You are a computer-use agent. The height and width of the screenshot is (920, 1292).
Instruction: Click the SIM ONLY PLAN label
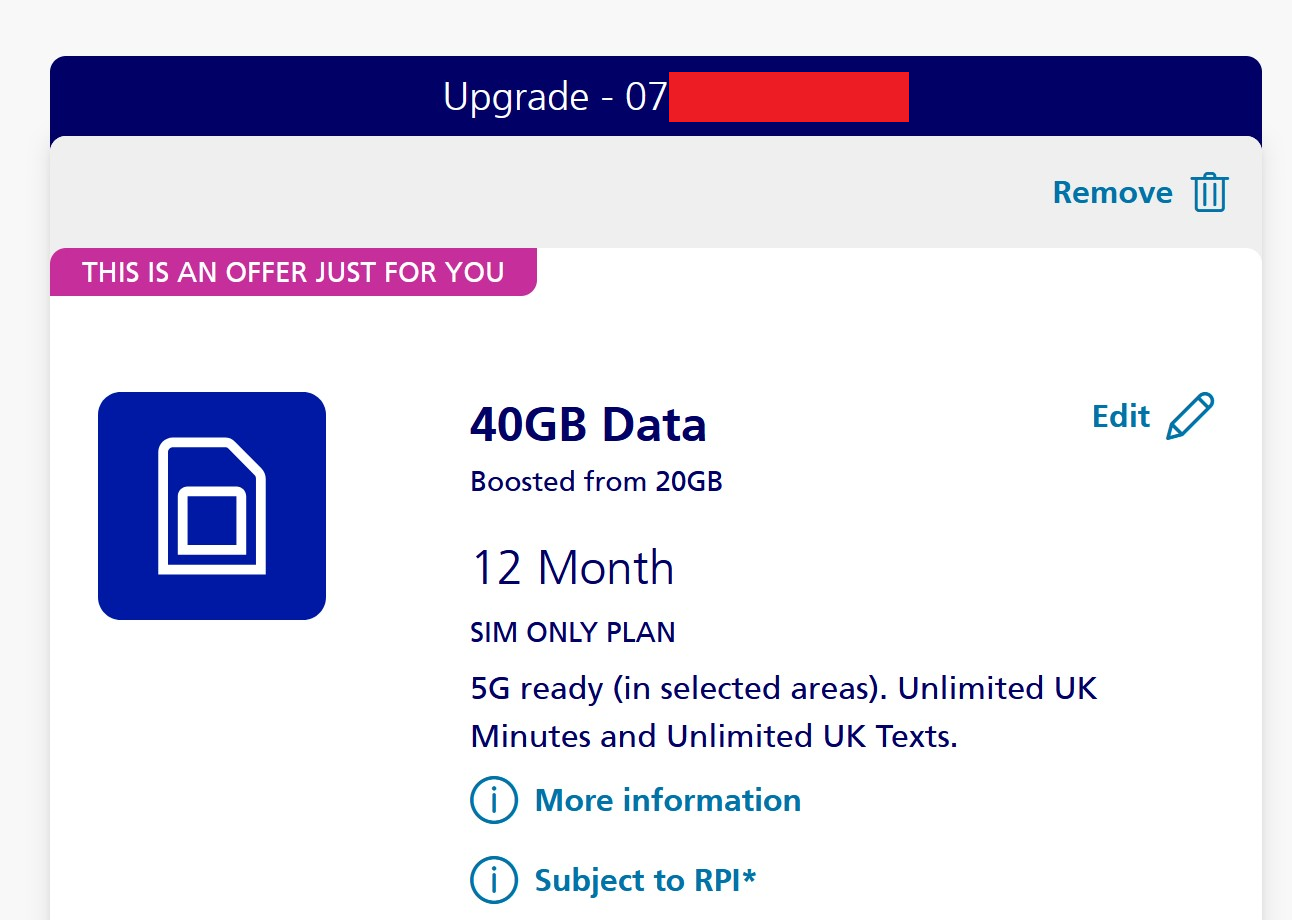point(573,632)
